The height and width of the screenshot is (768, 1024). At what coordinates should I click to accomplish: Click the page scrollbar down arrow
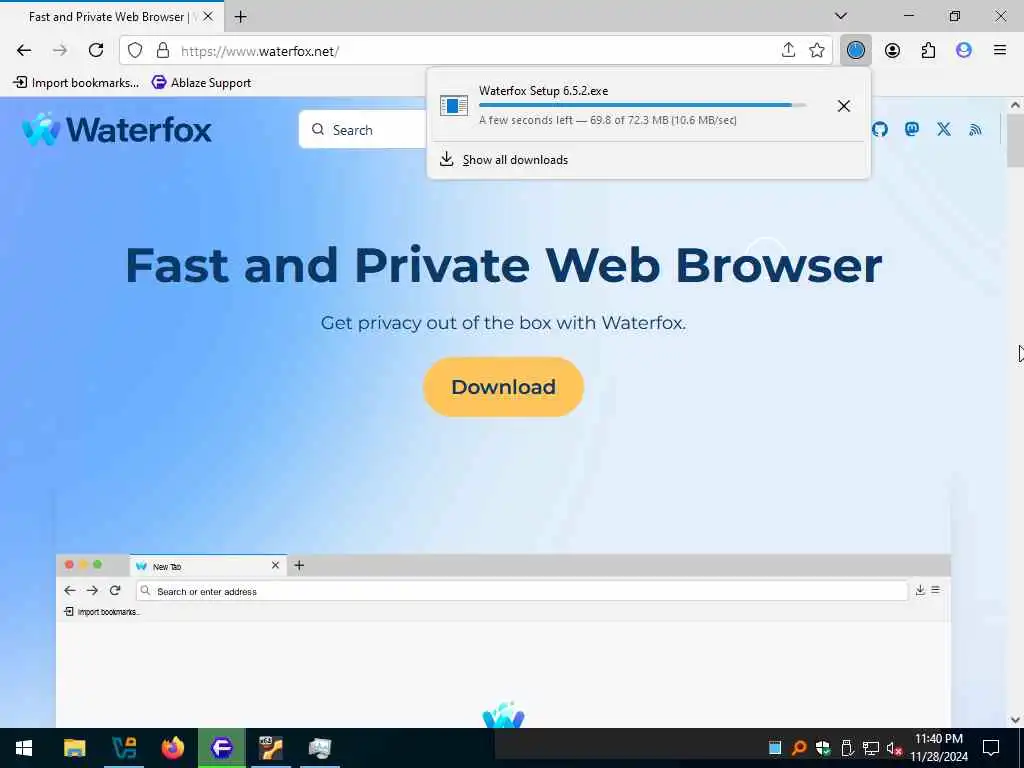pyautogui.click(x=1015, y=720)
